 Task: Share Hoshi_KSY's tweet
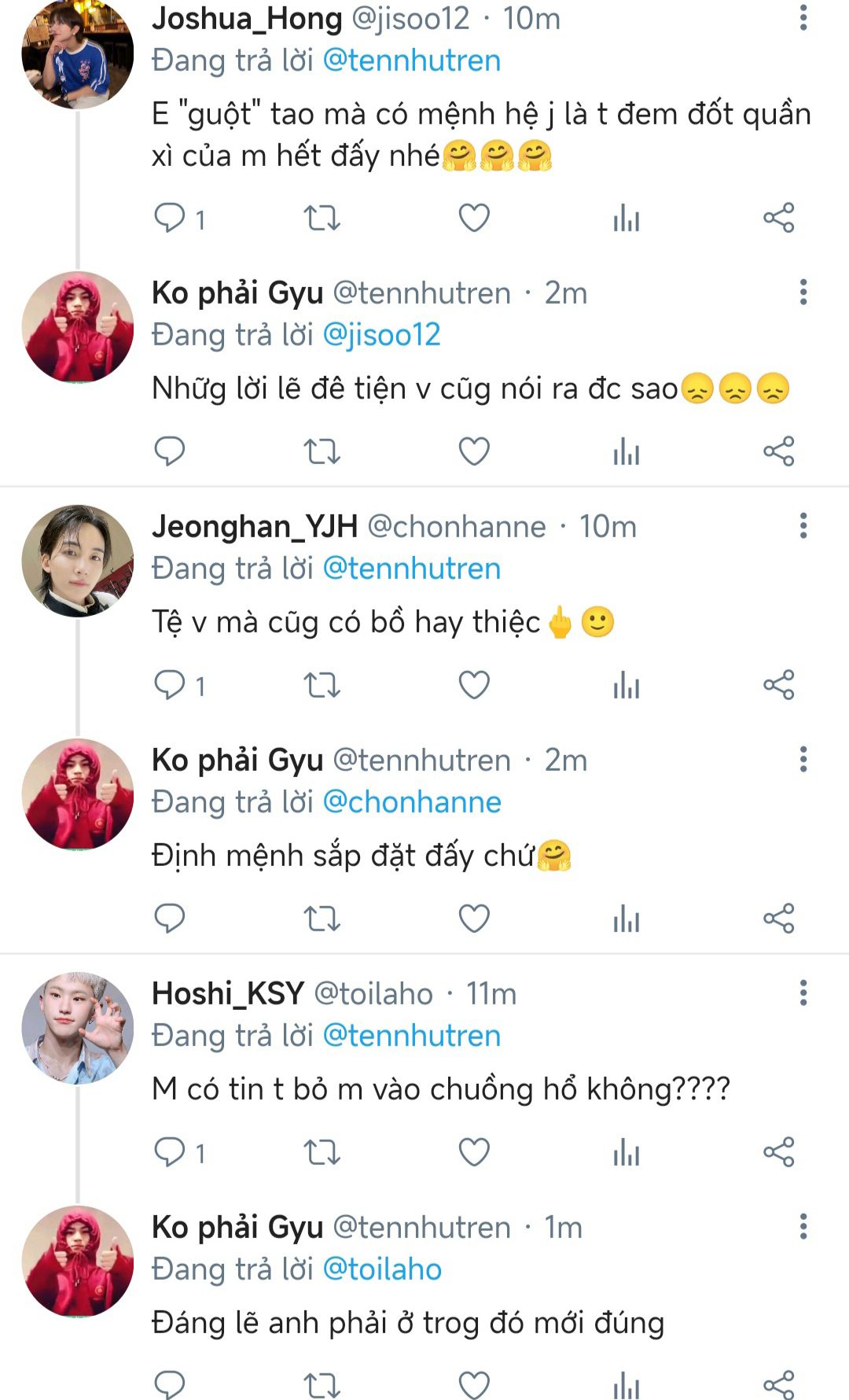point(778,1152)
